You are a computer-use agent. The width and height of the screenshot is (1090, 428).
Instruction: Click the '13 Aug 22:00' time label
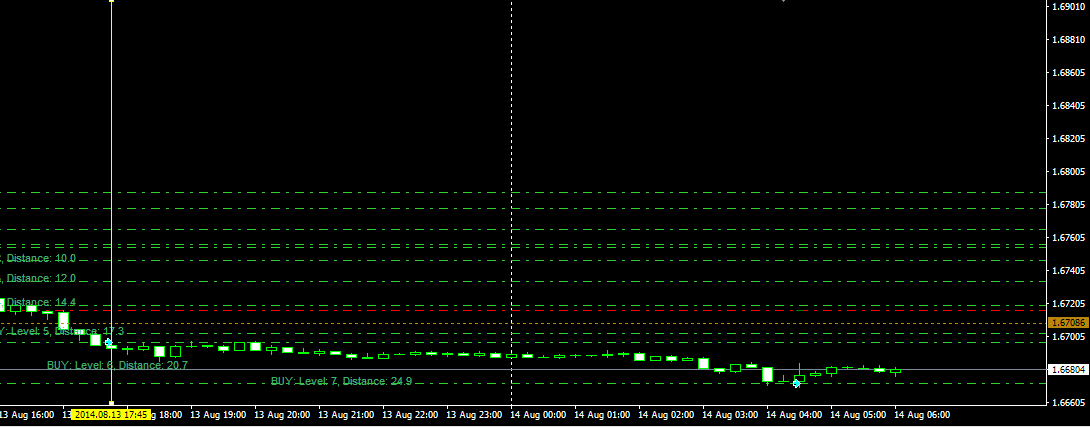pos(410,414)
